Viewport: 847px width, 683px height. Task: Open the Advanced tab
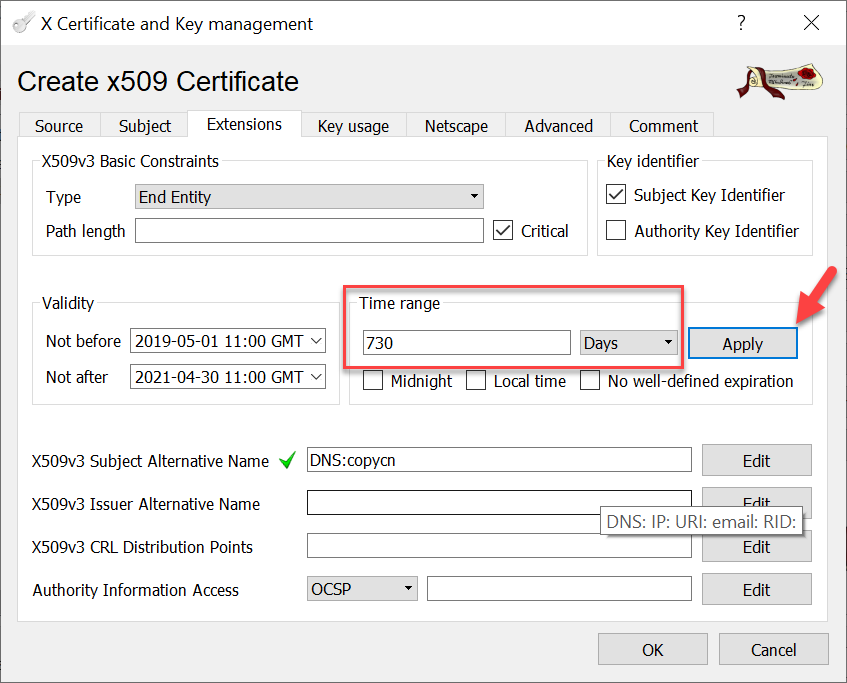tap(558, 126)
